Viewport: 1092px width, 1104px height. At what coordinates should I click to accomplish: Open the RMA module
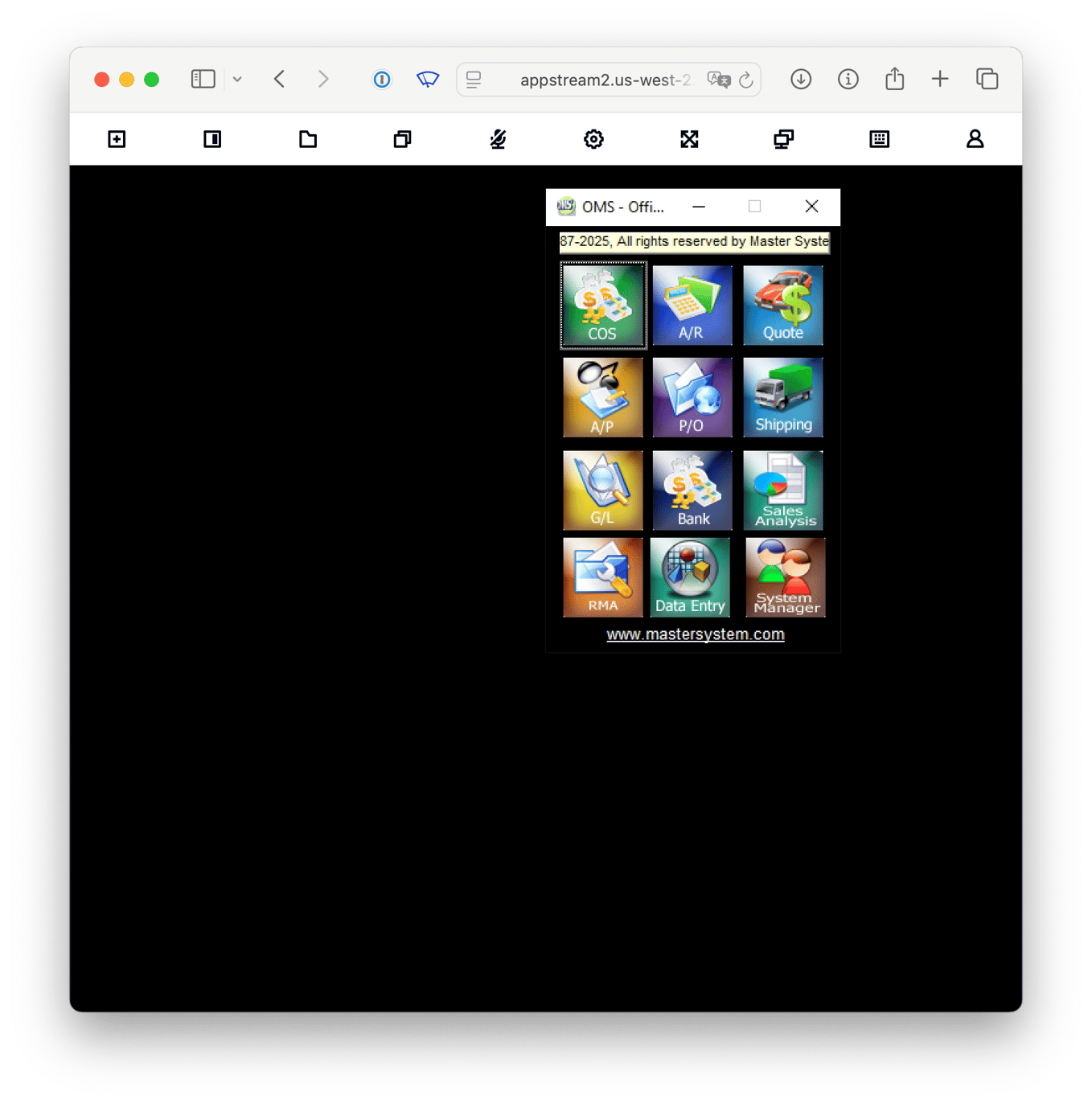(x=602, y=577)
